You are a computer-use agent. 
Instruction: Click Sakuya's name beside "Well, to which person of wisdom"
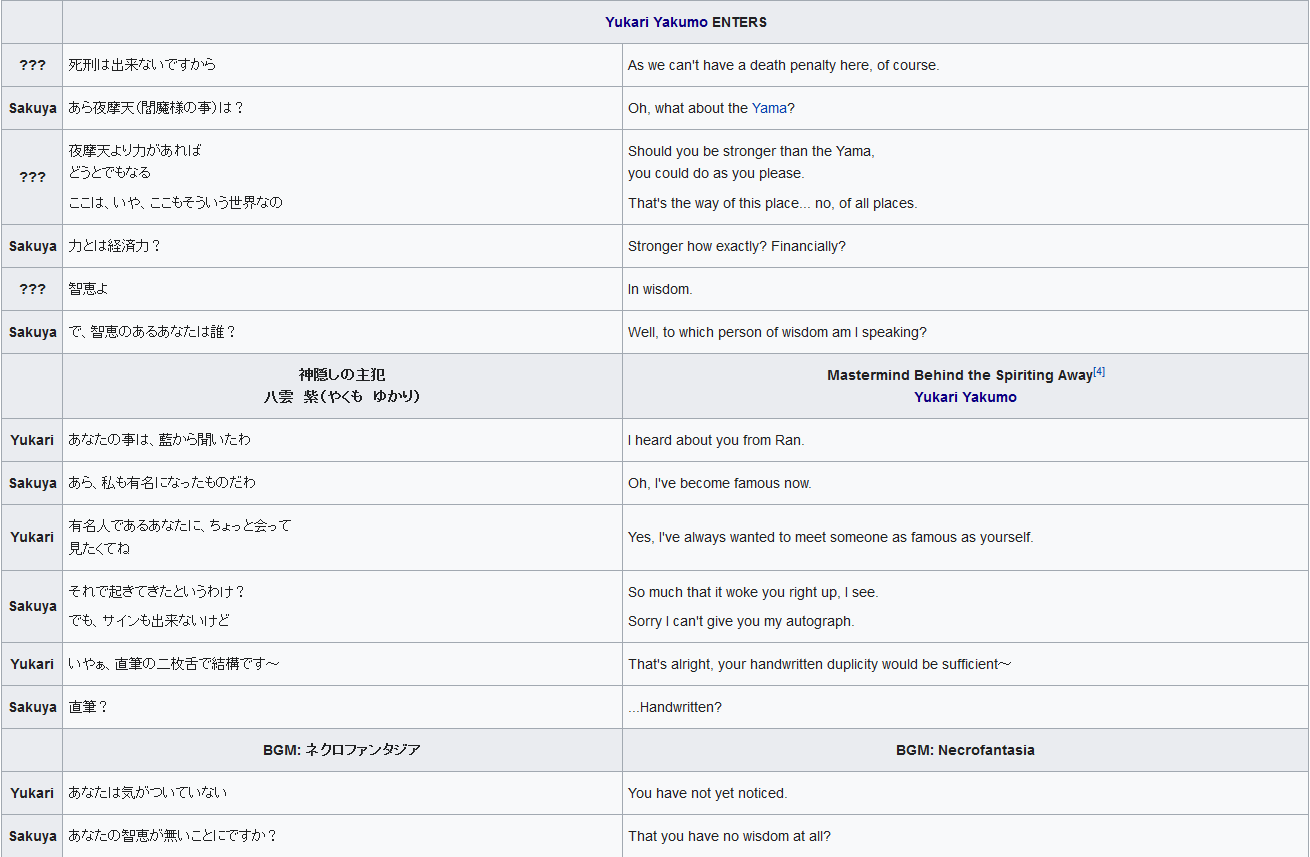point(33,332)
